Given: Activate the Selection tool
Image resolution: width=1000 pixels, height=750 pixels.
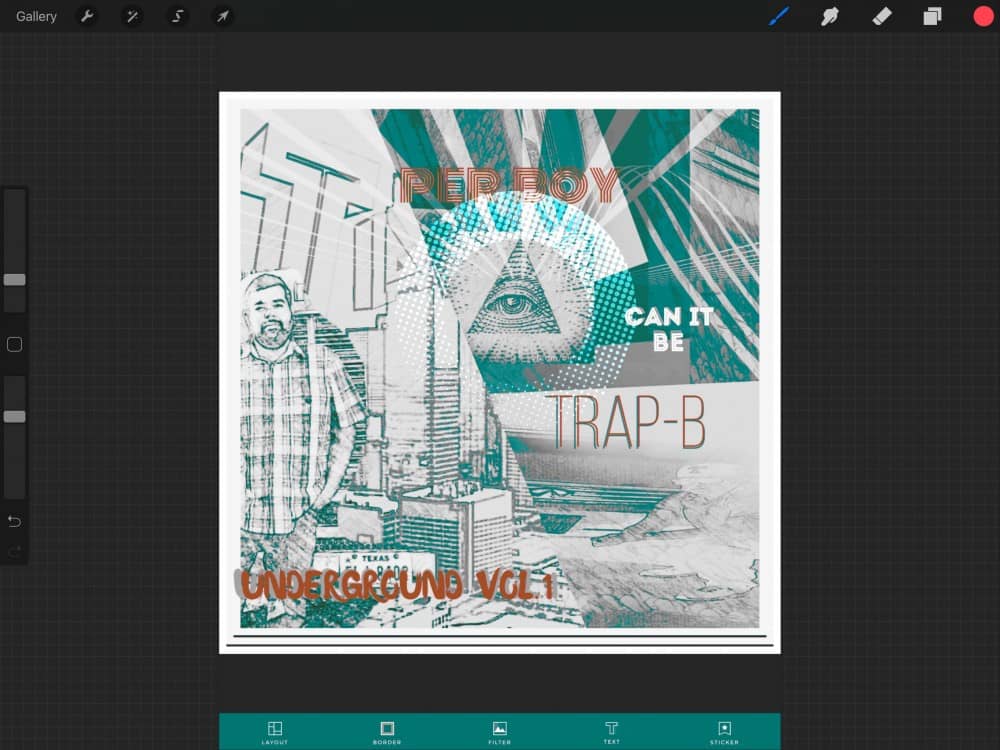Looking at the screenshot, I should 178,16.
